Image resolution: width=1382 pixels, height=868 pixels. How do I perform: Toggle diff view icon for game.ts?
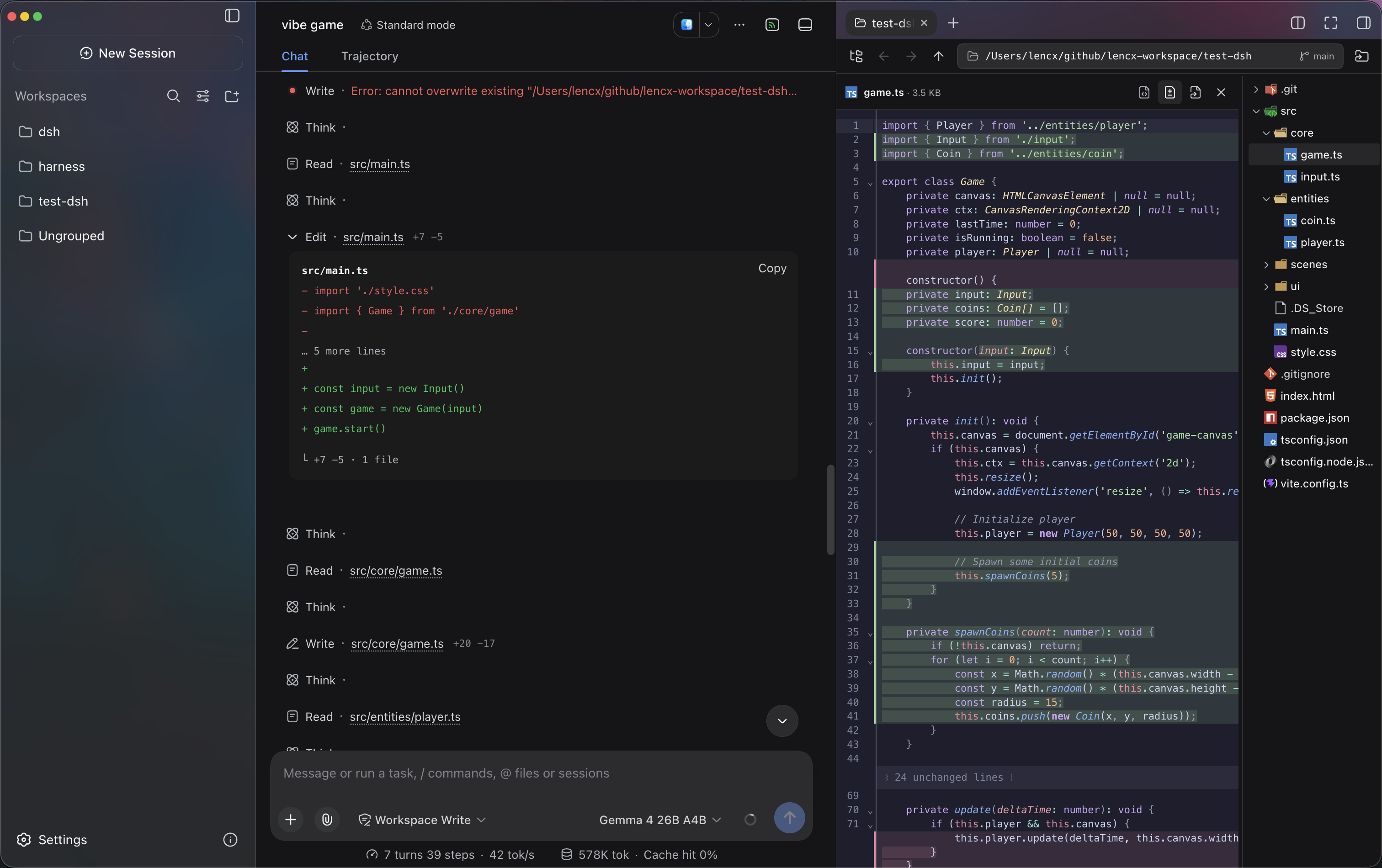pyautogui.click(x=1169, y=92)
